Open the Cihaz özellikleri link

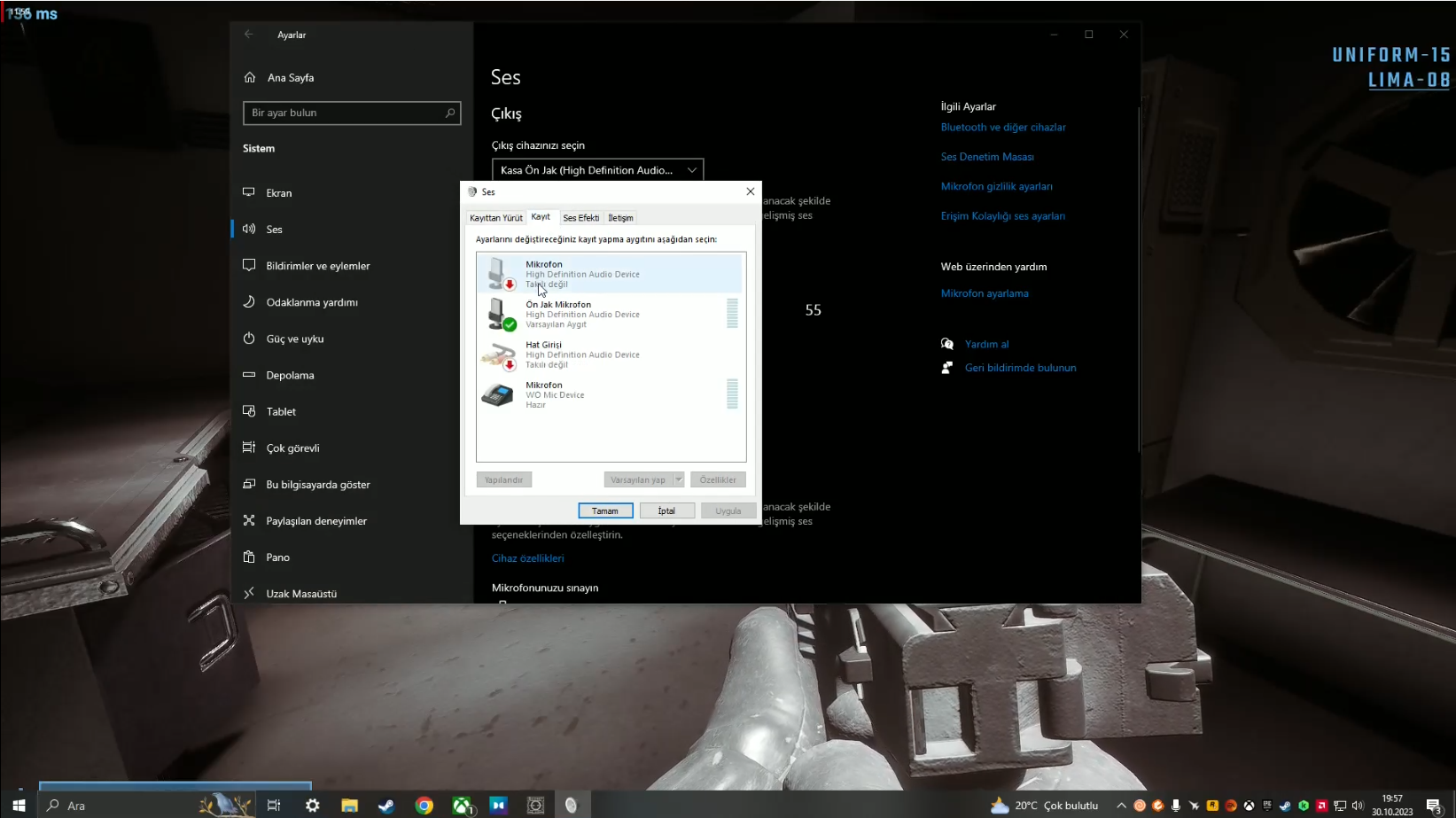pos(528,558)
